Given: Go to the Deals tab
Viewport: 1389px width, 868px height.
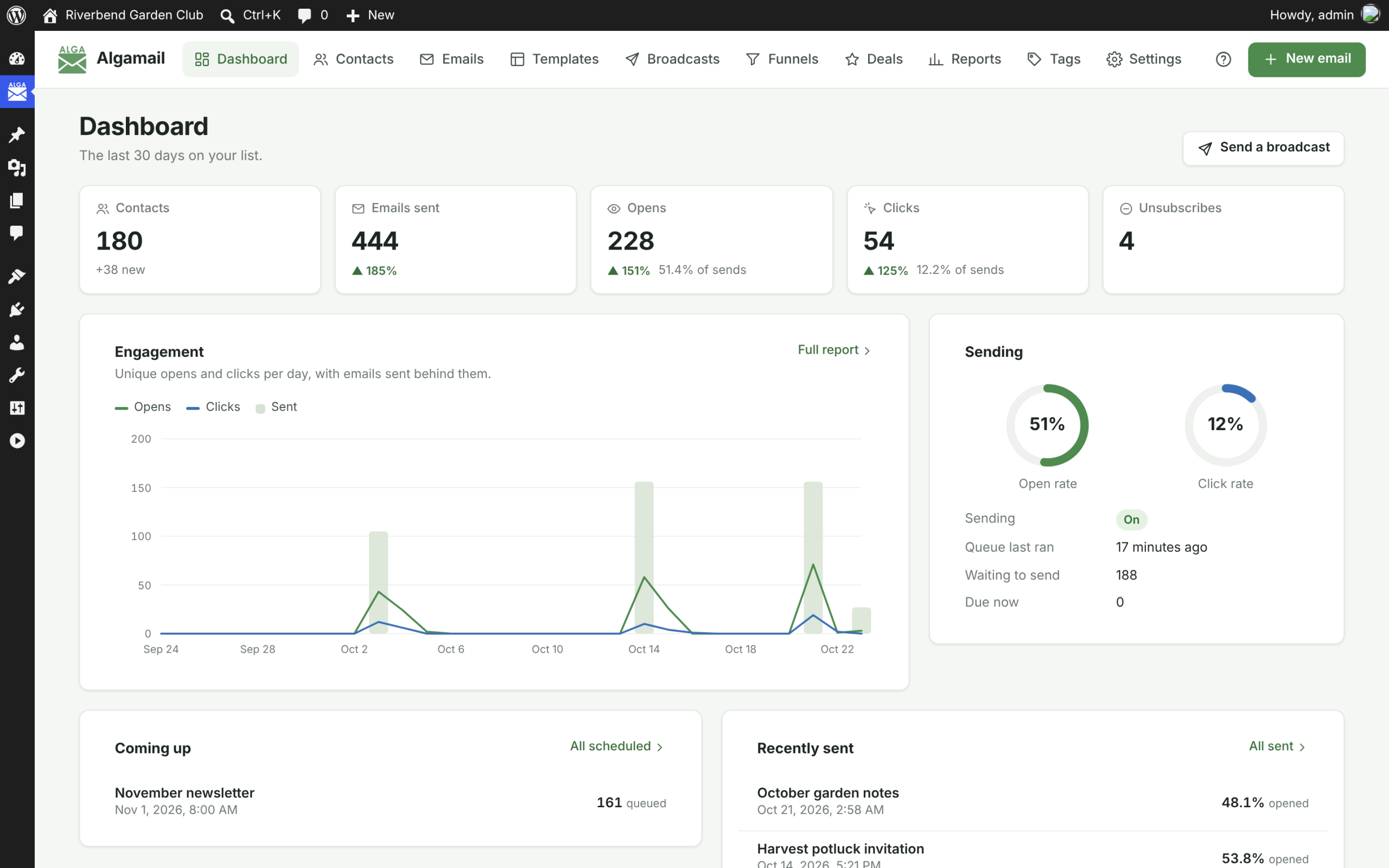Looking at the screenshot, I should [874, 59].
